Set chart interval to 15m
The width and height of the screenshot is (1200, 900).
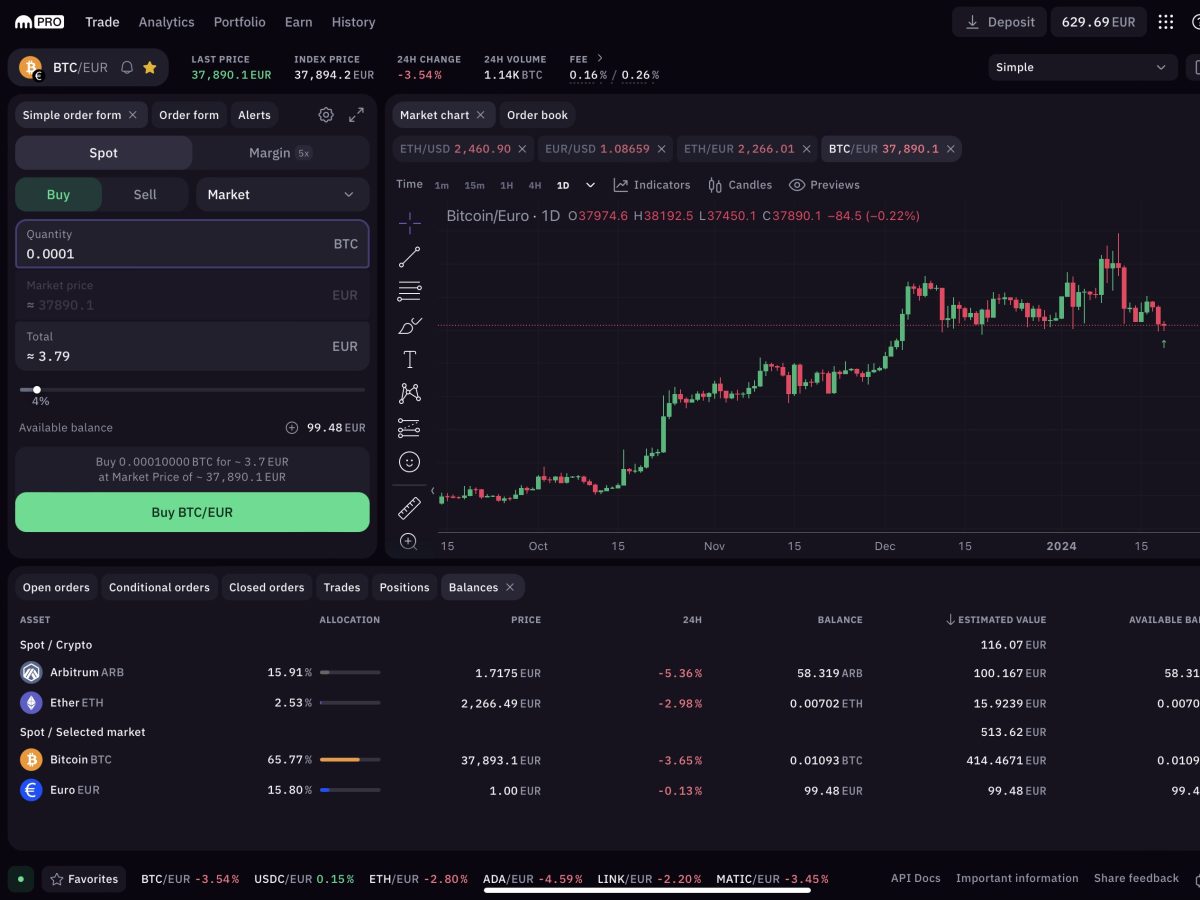tap(474, 185)
